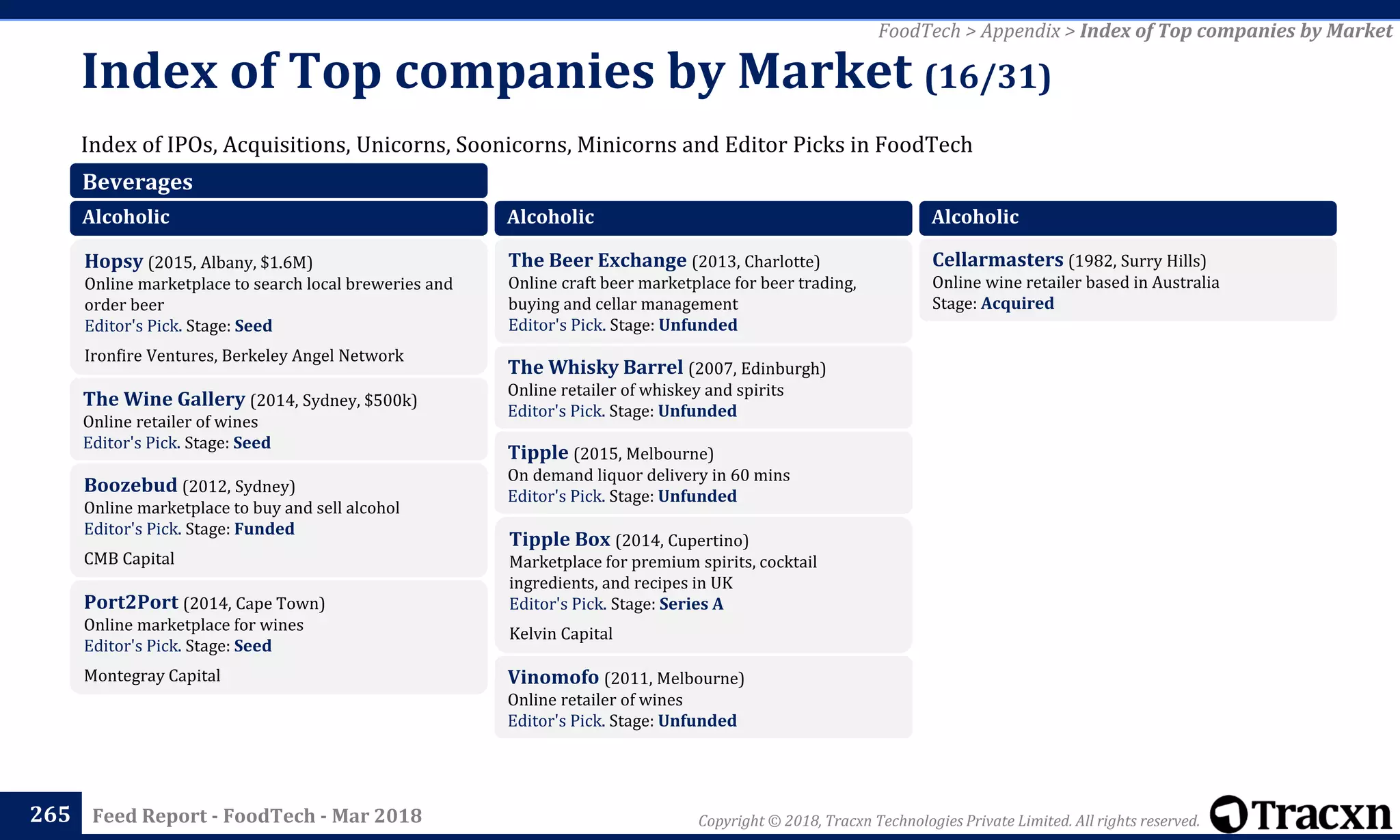Open The Wine Gallery company link
This screenshot has width=1400, height=840.
pos(164,399)
